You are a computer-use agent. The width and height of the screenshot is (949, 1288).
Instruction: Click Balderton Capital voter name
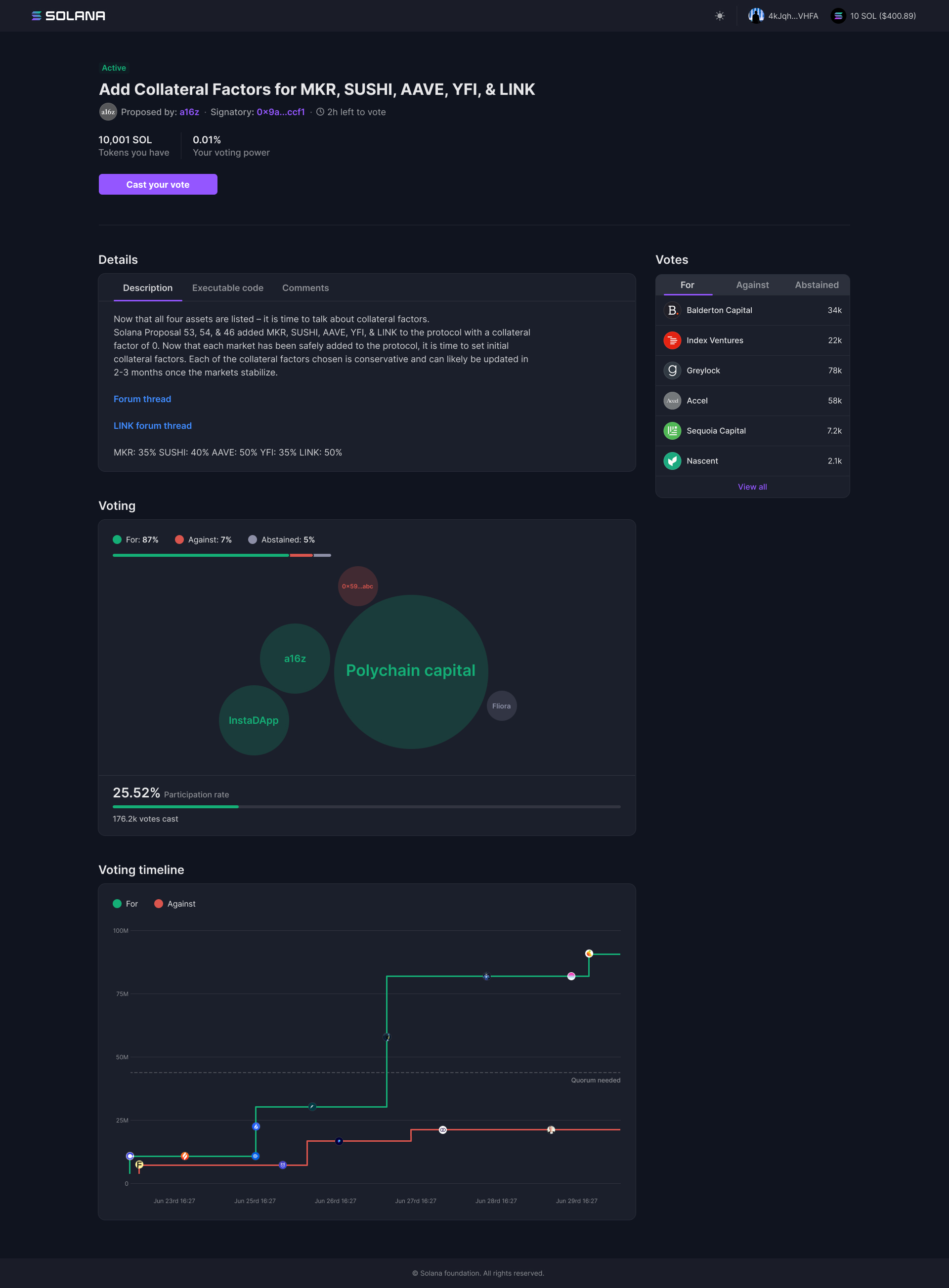(x=719, y=310)
